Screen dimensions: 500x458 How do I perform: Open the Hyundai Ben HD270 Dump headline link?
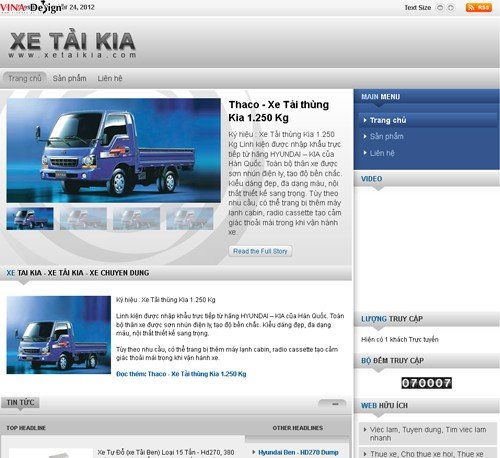pos(298,452)
